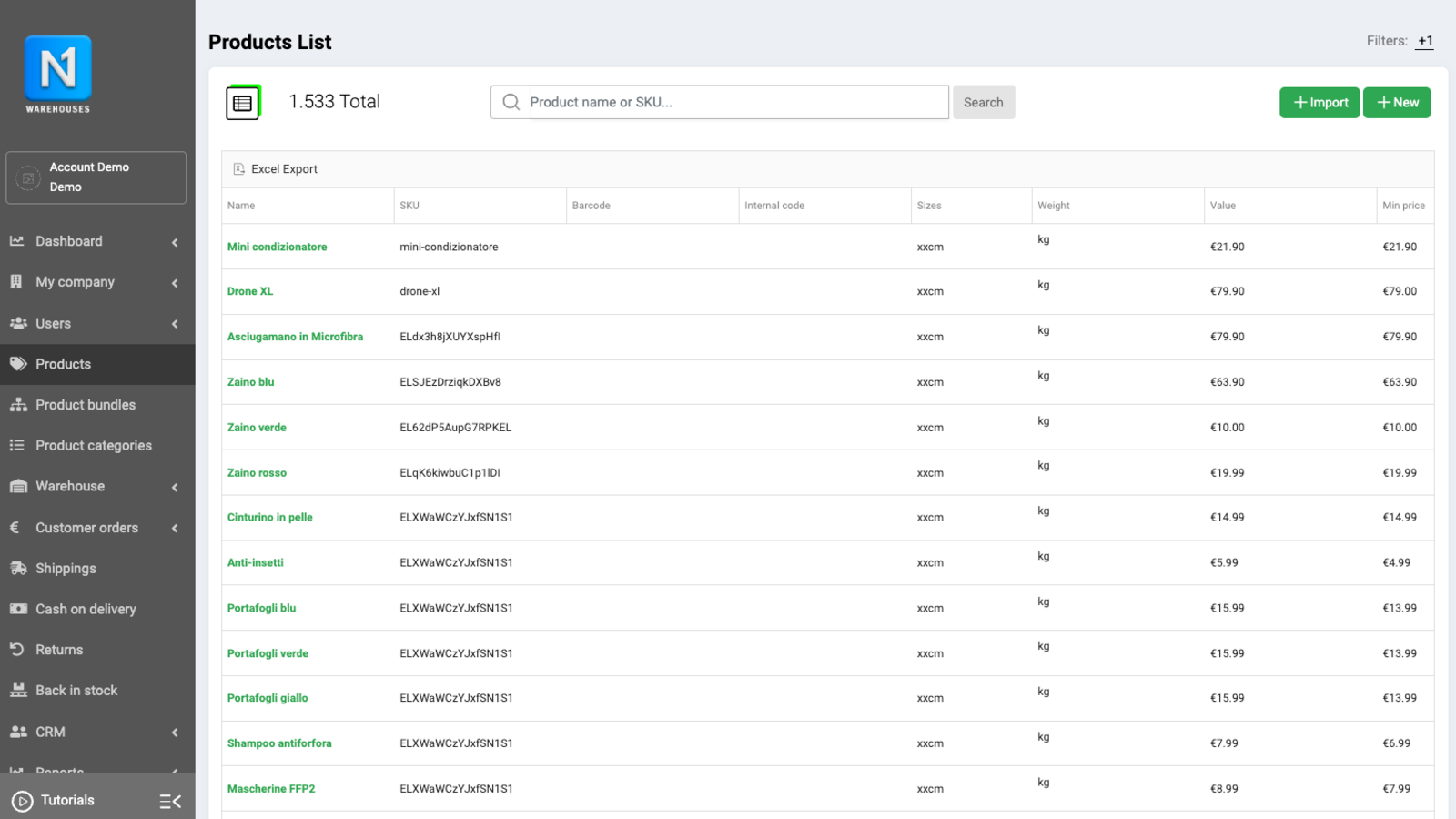Click the Product bundles hierarchy icon
Image resolution: width=1456 pixels, height=819 pixels.
18,405
